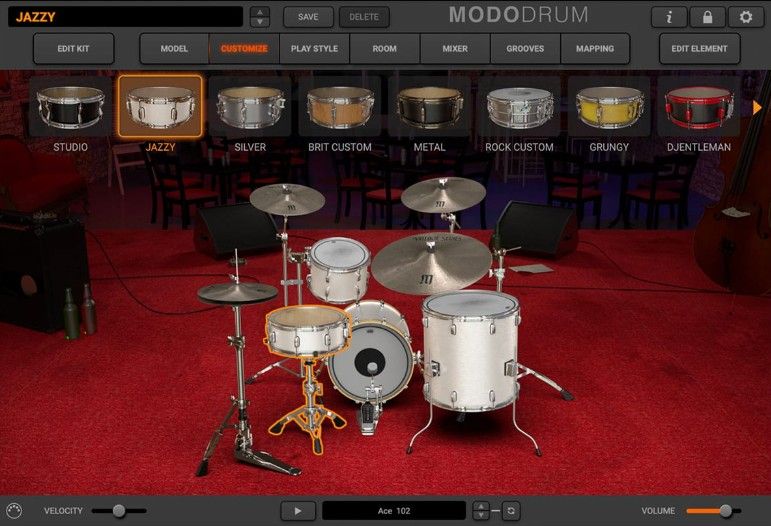This screenshot has height=526, width=771.
Task: Click the MIDI connector icon bottom-left
Action: (x=13, y=510)
